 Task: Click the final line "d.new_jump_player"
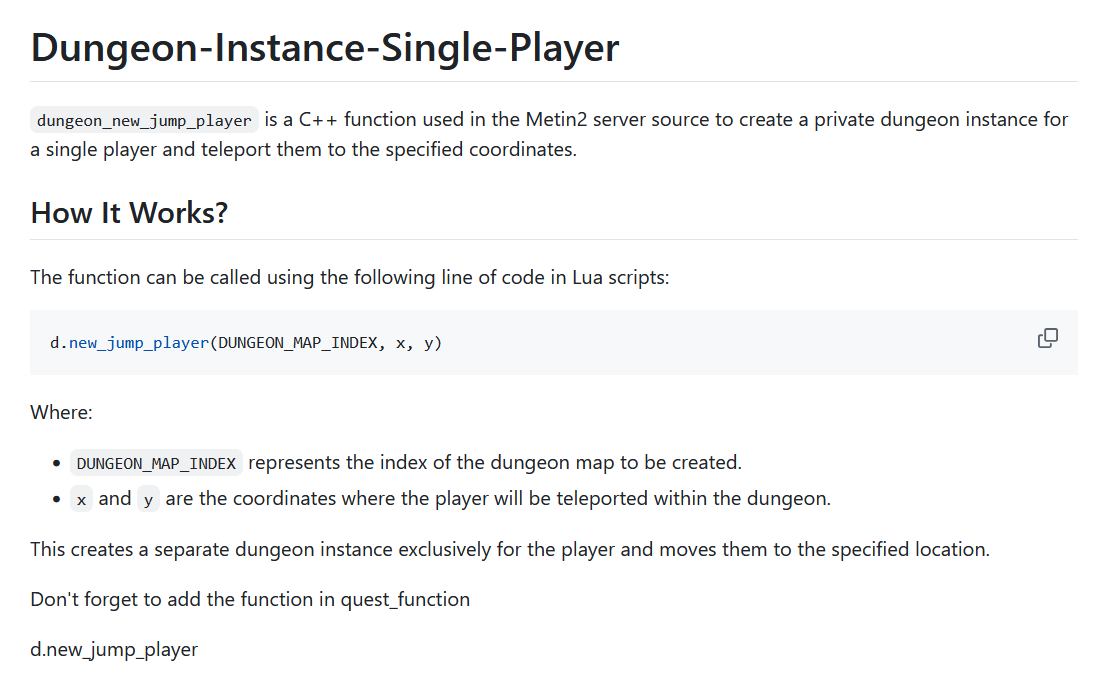pyautogui.click(x=114, y=649)
